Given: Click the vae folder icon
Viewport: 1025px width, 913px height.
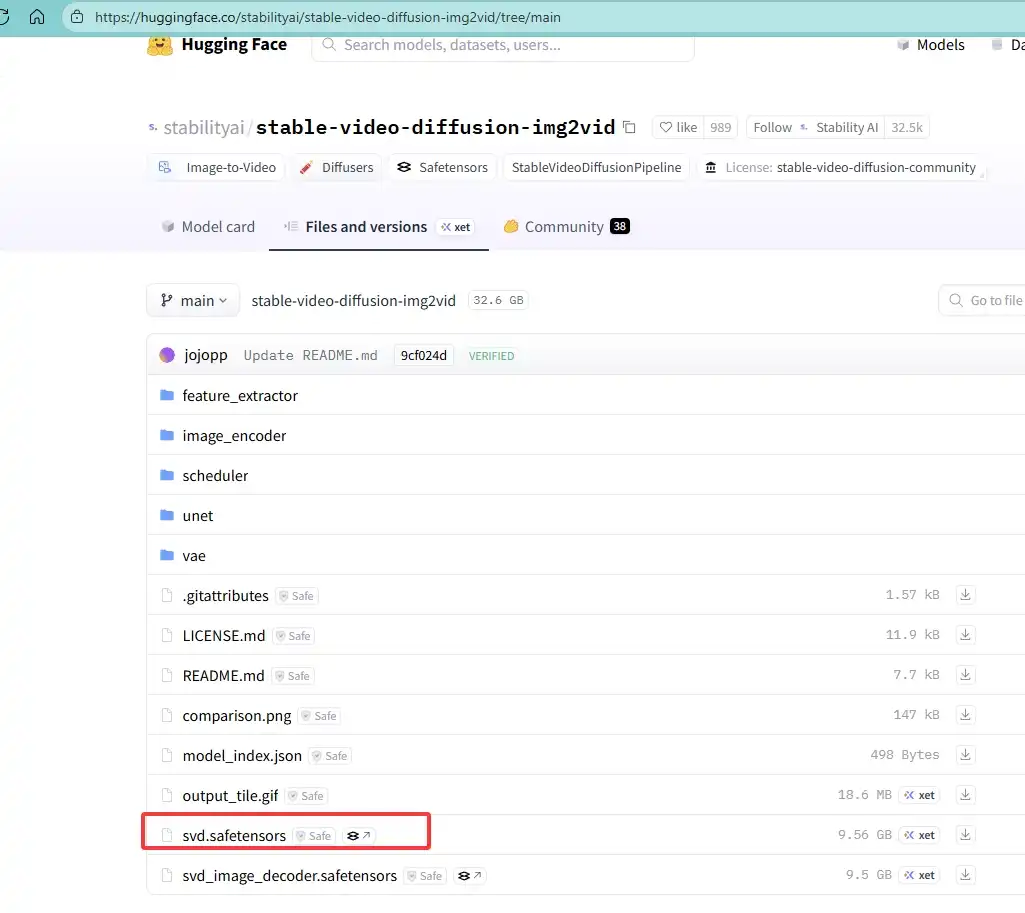Looking at the screenshot, I should 167,555.
